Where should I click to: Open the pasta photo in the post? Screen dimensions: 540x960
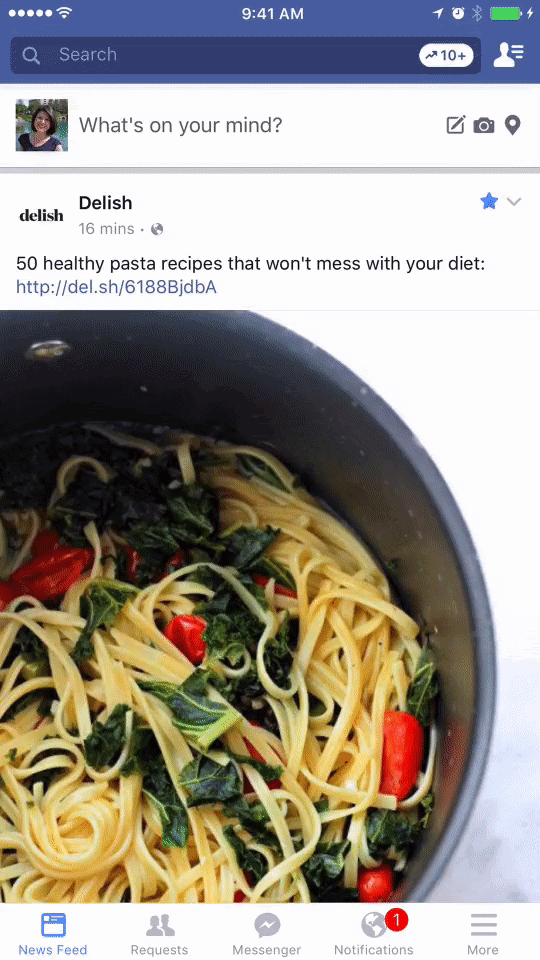(270, 606)
